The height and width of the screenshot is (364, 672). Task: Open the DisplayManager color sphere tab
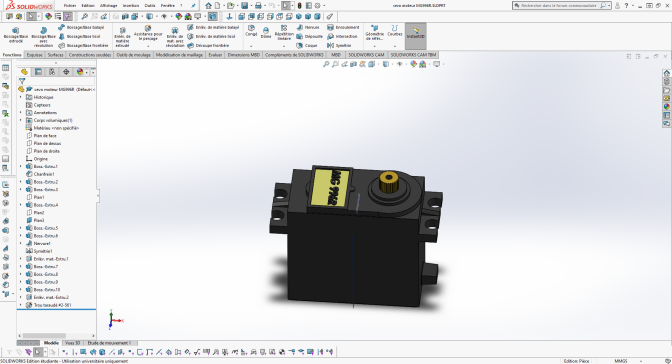tap(80, 72)
